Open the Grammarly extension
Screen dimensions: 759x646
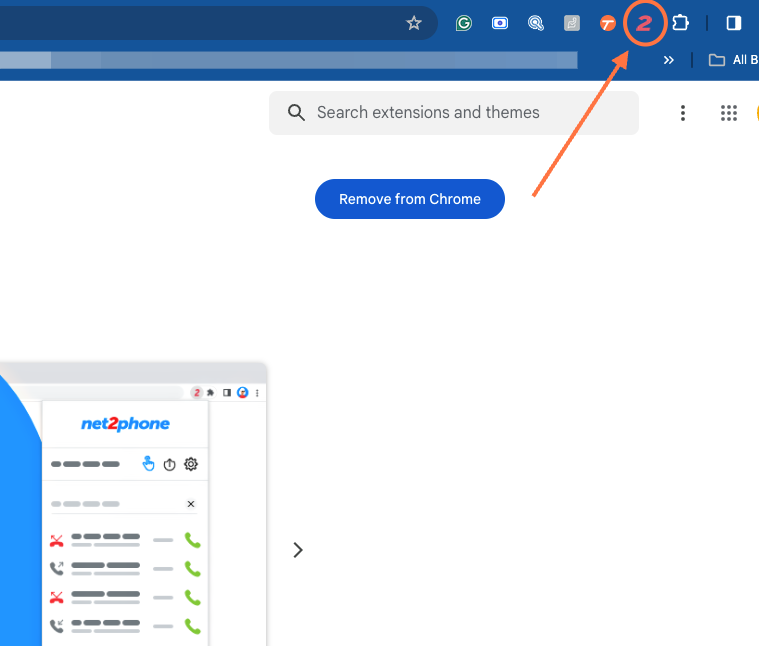464,23
